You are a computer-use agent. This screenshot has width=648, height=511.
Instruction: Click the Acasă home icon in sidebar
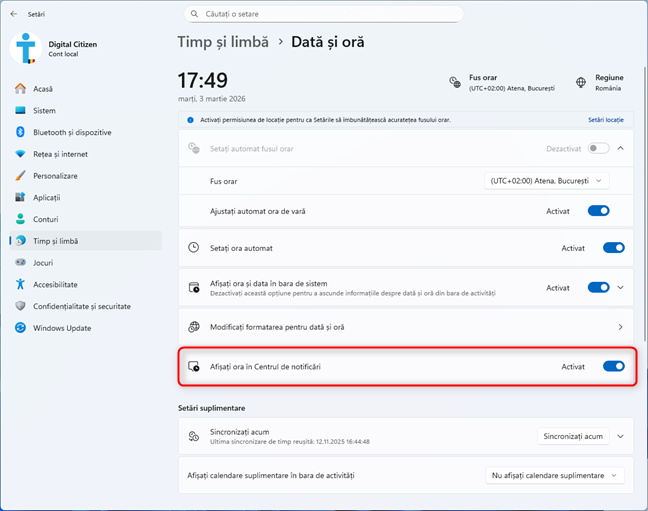coord(20,89)
